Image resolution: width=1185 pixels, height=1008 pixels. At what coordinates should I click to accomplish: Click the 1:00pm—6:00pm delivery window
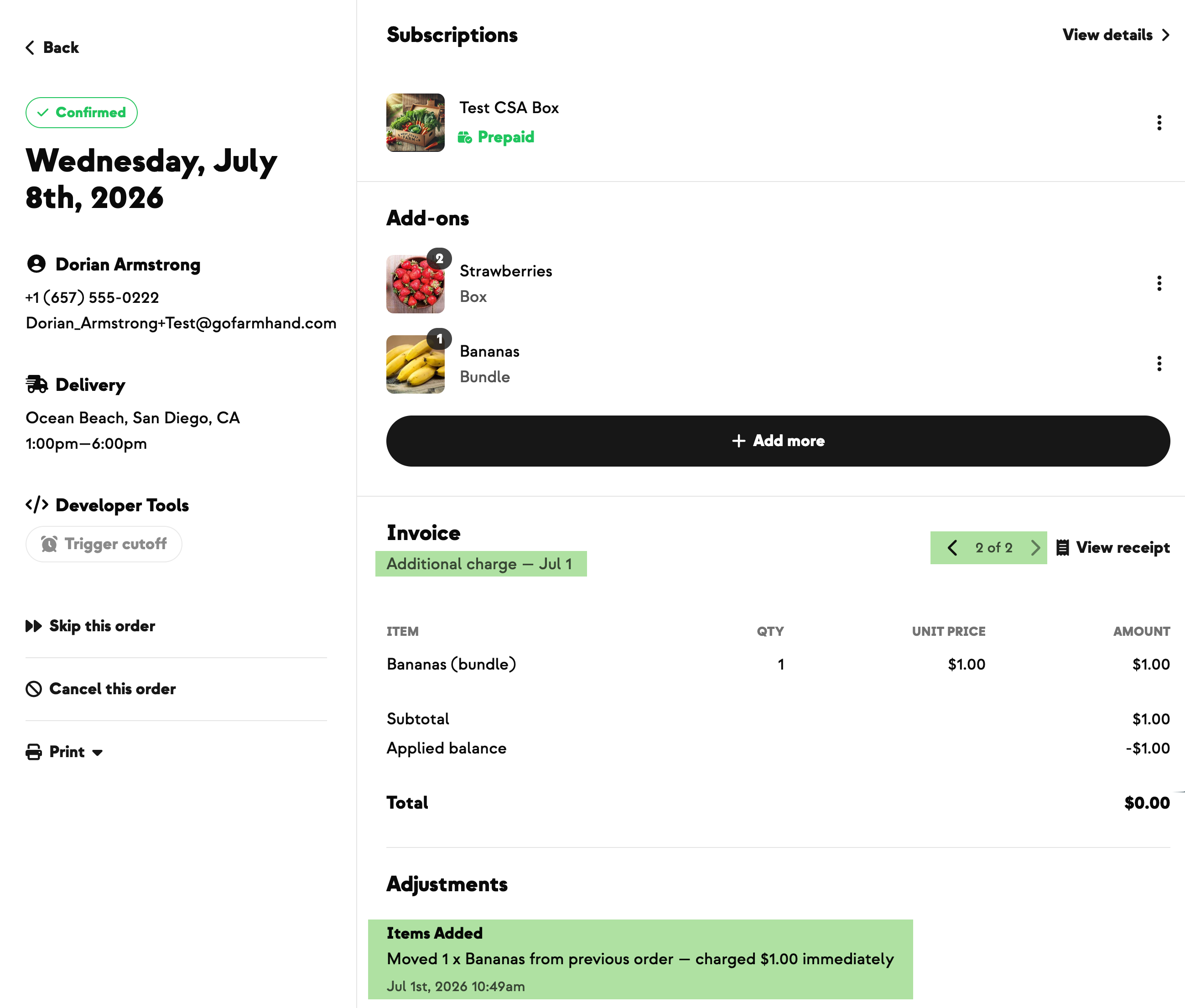[86, 444]
